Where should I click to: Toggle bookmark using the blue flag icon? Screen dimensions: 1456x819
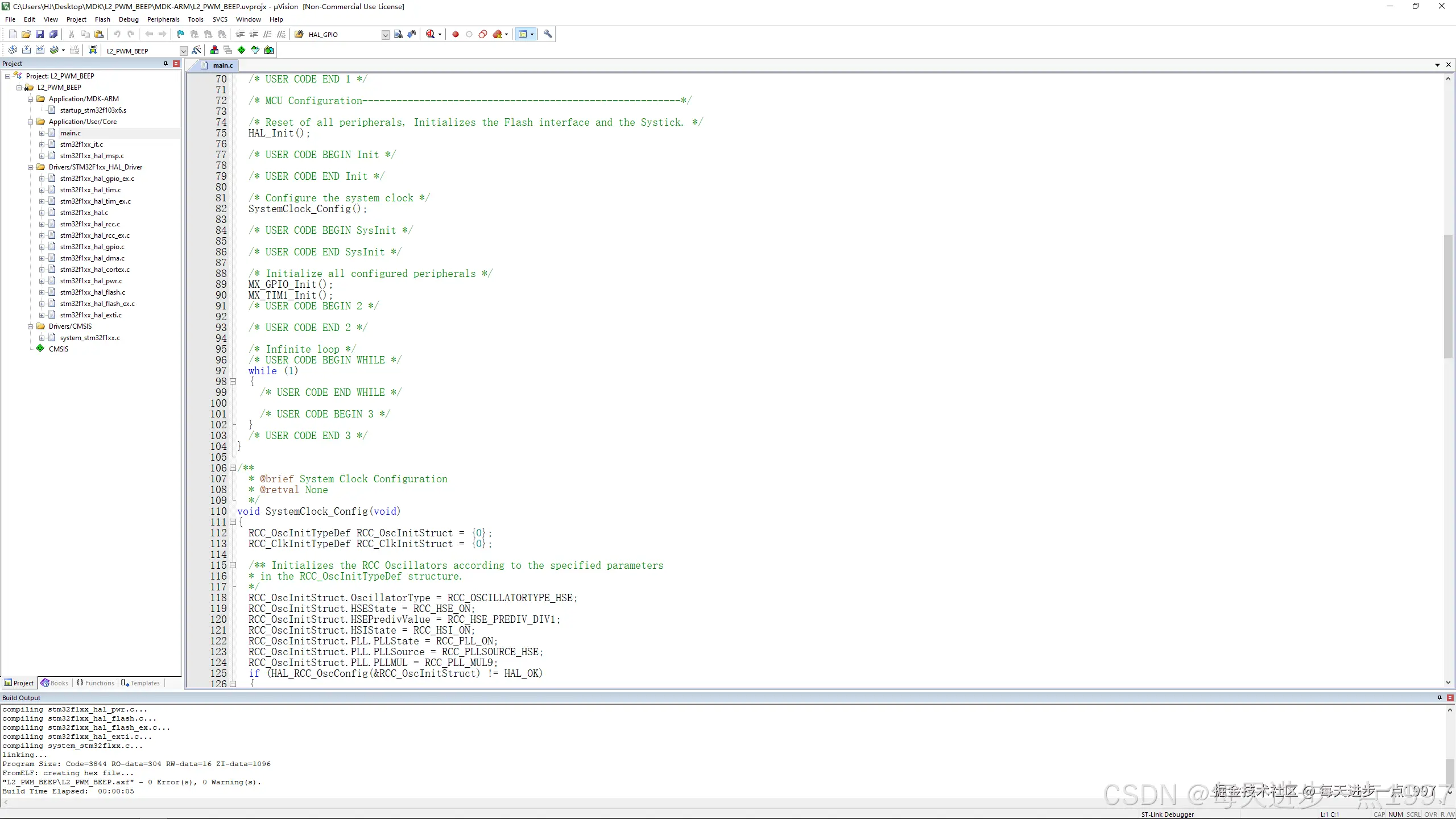[180, 34]
